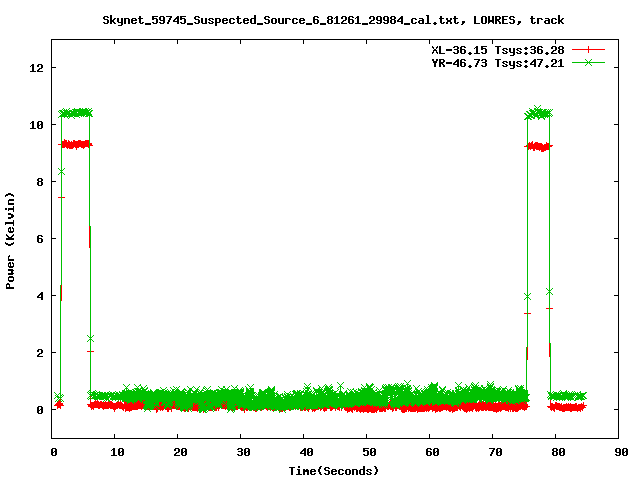
Task: Click the second red calibration plateau near 77 seconds
Action: coord(539,147)
